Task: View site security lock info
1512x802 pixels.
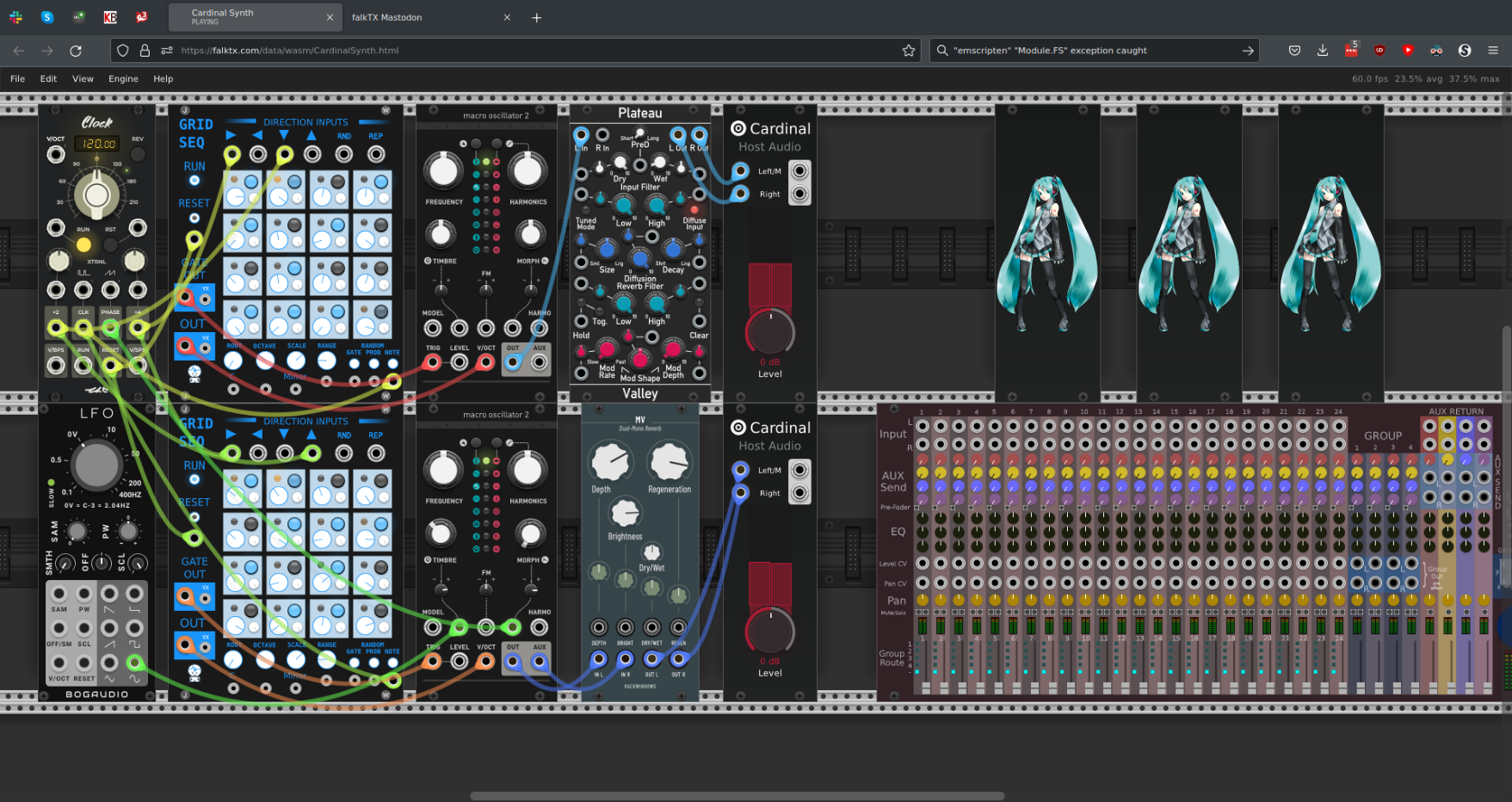Action: [145, 51]
